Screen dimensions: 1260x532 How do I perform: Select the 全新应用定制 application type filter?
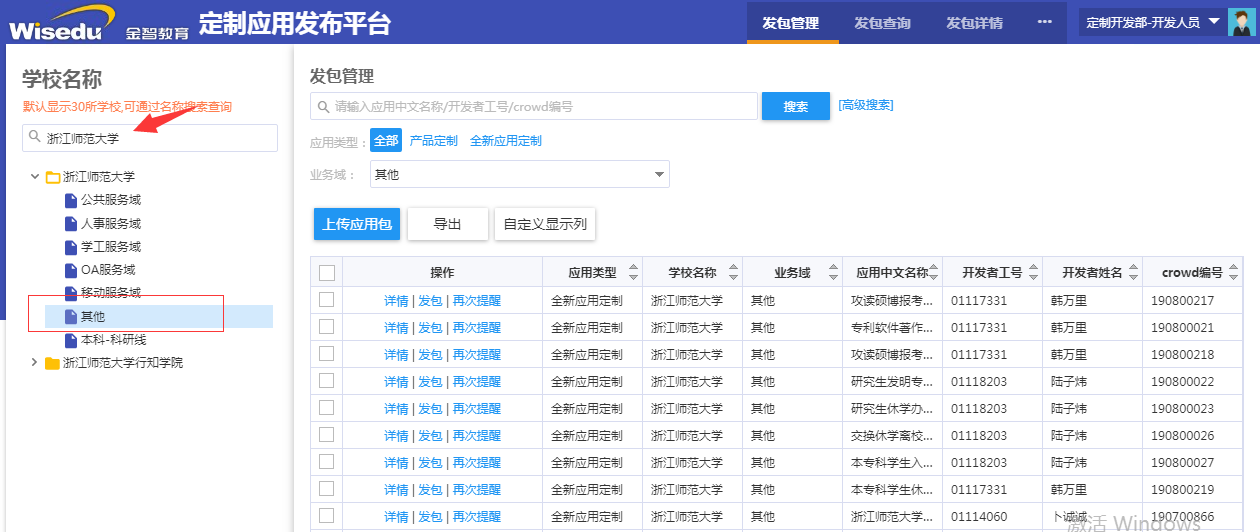pyautogui.click(x=506, y=141)
